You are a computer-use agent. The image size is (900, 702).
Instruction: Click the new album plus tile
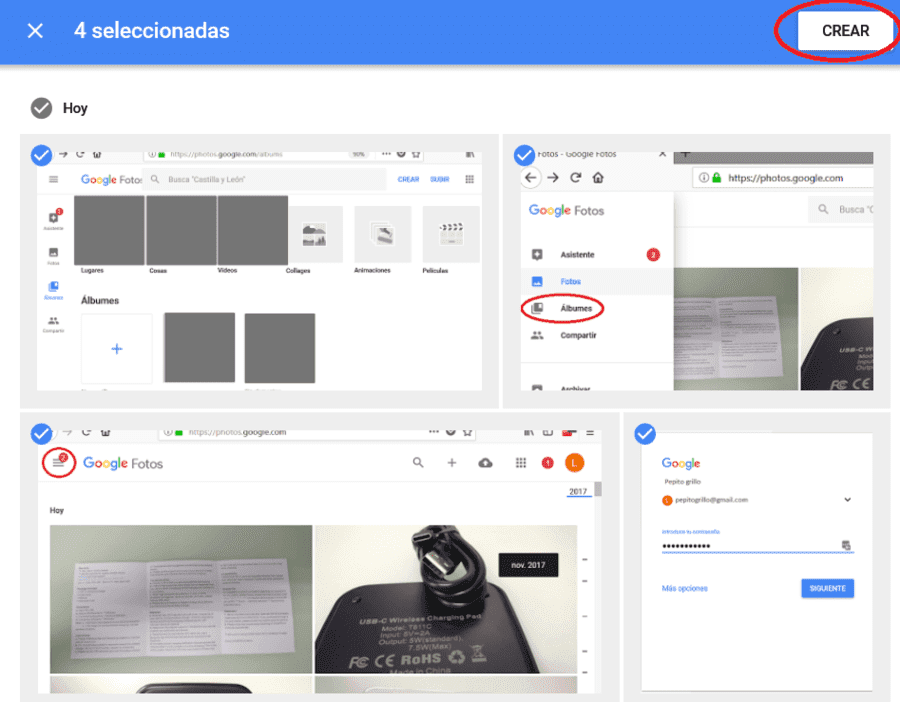pos(117,348)
